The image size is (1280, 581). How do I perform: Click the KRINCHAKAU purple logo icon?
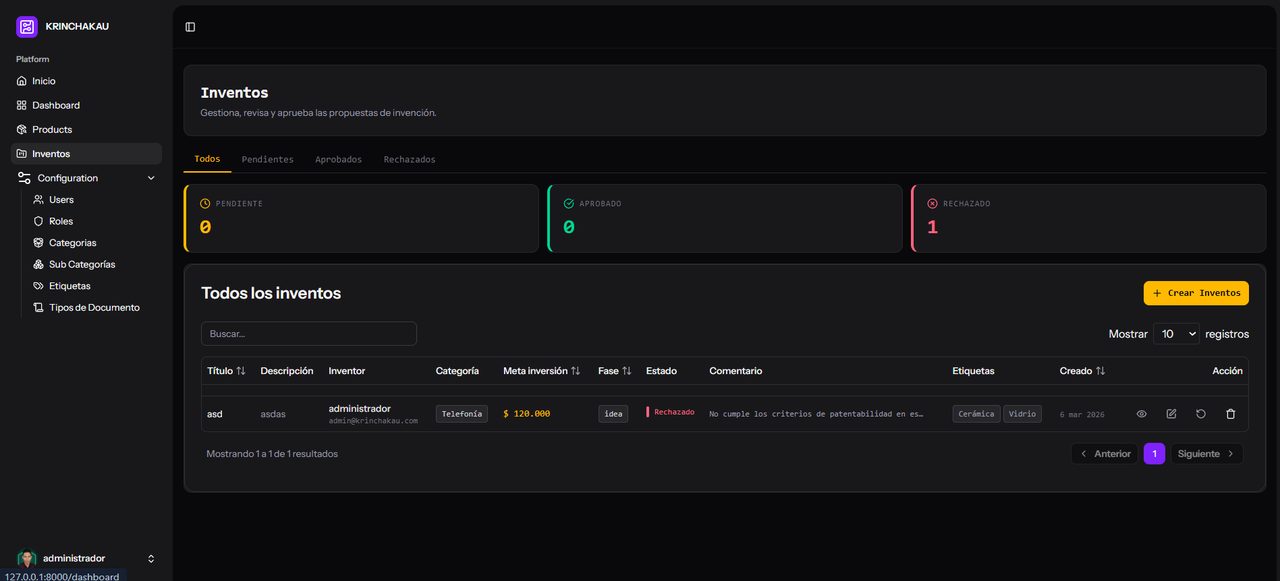(x=27, y=27)
